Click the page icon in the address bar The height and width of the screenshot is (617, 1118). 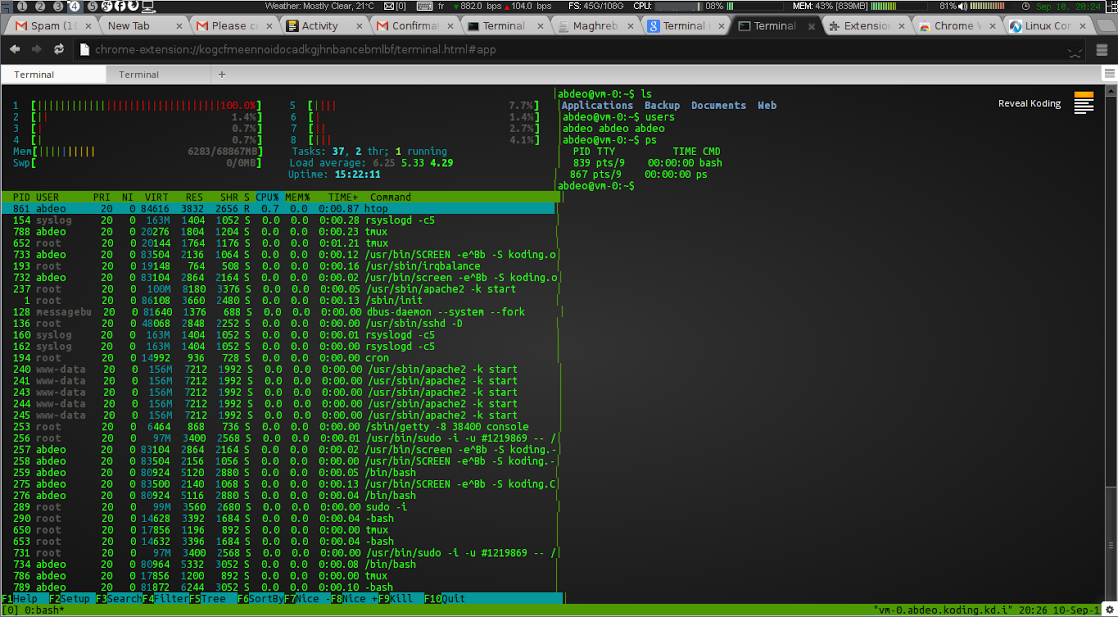pos(84,50)
